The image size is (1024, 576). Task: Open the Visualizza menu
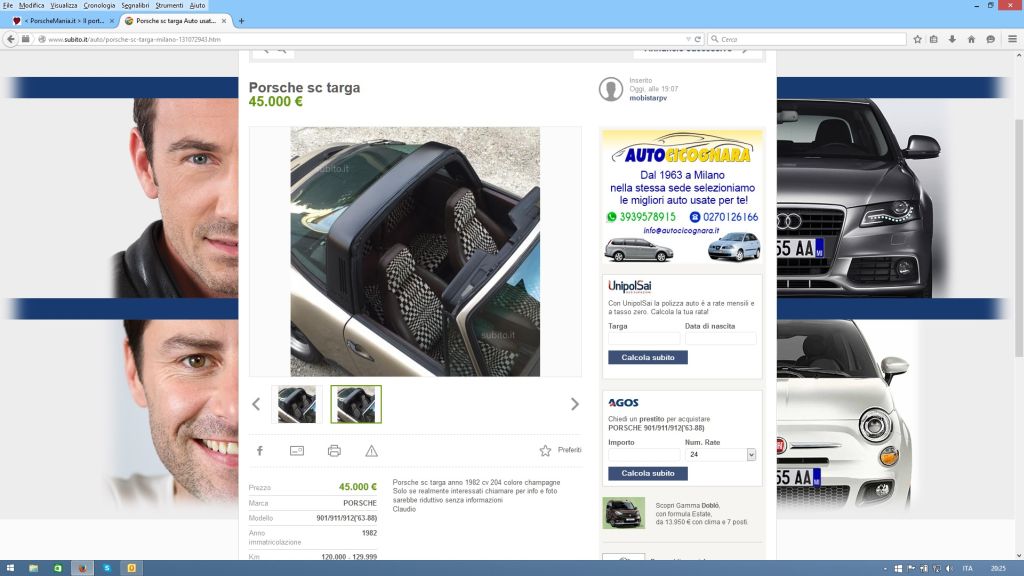(64, 5)
